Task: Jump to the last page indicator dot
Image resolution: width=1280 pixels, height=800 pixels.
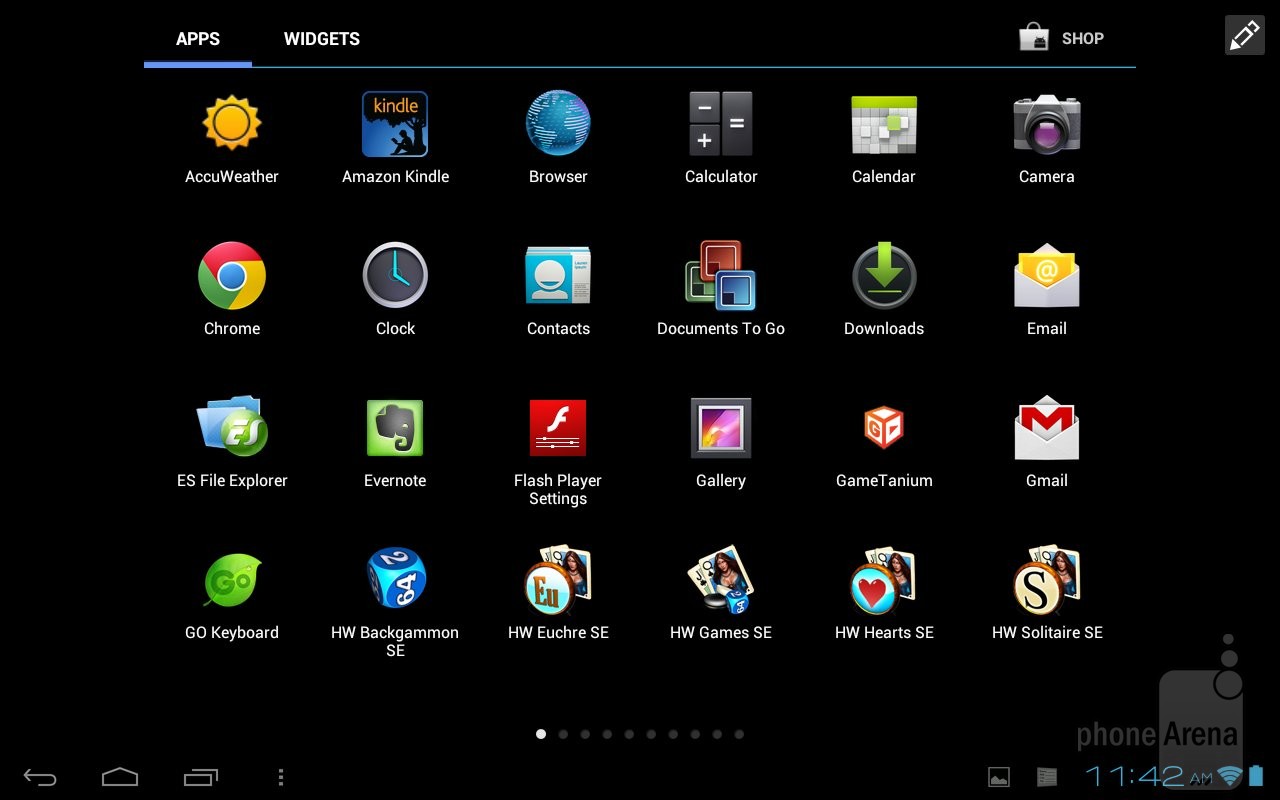Action: coord(739,734)
